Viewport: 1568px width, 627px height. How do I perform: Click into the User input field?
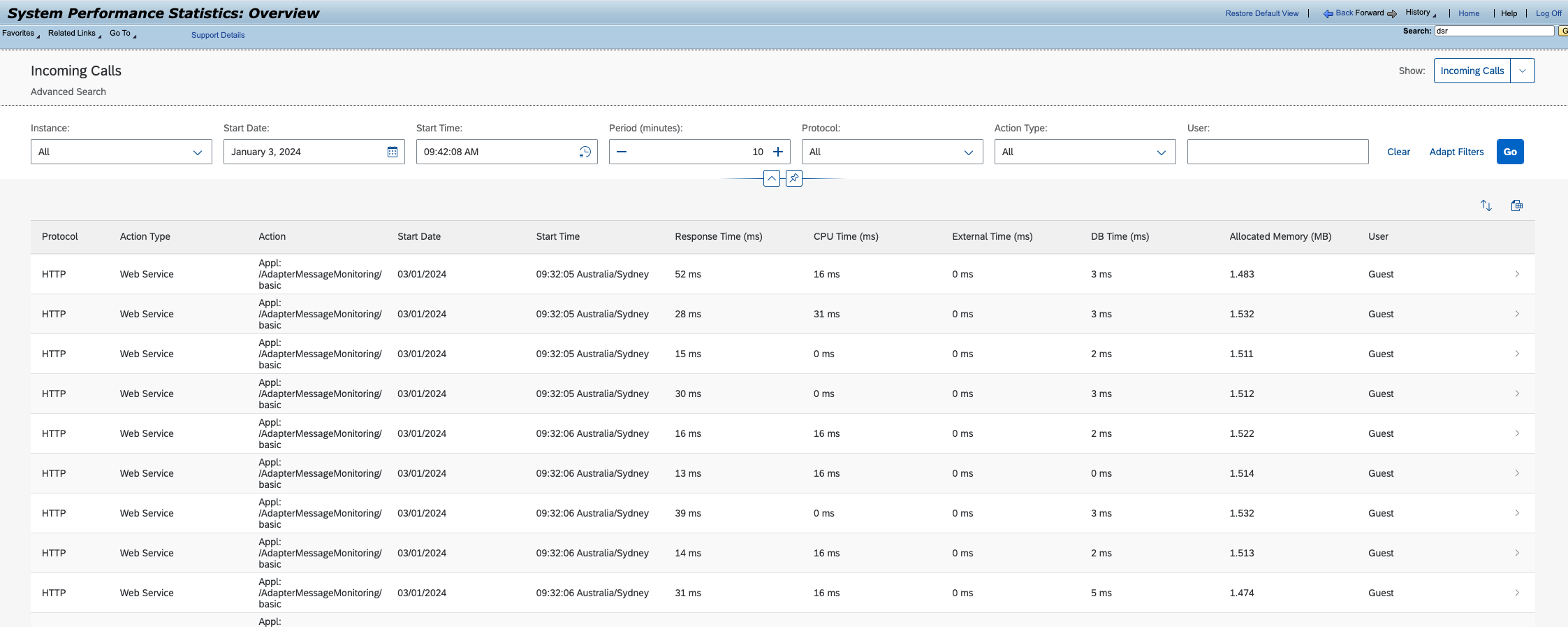tap(1277, 152)
